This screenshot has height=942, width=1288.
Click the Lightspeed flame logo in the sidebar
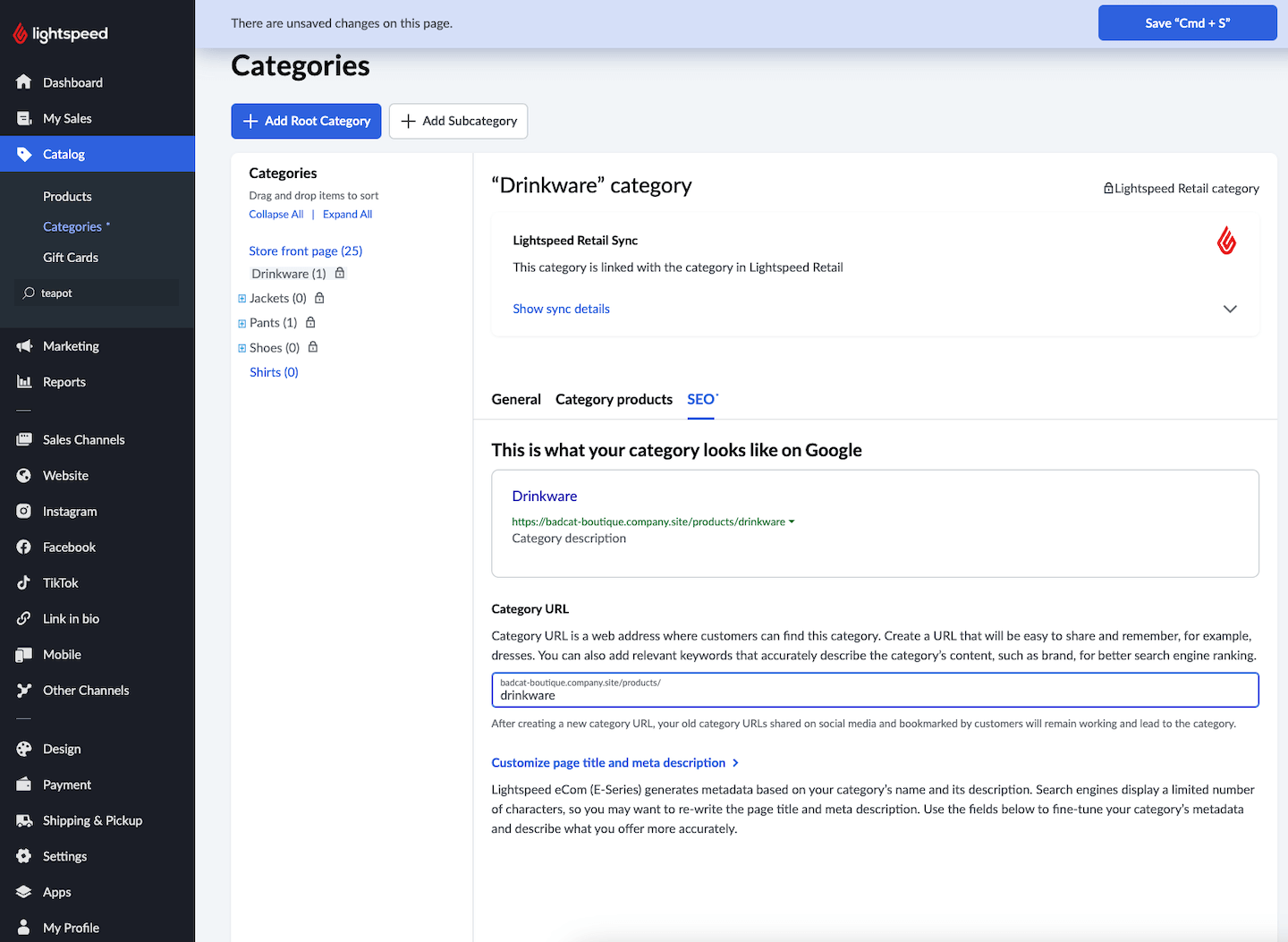(x=20, y=34)
